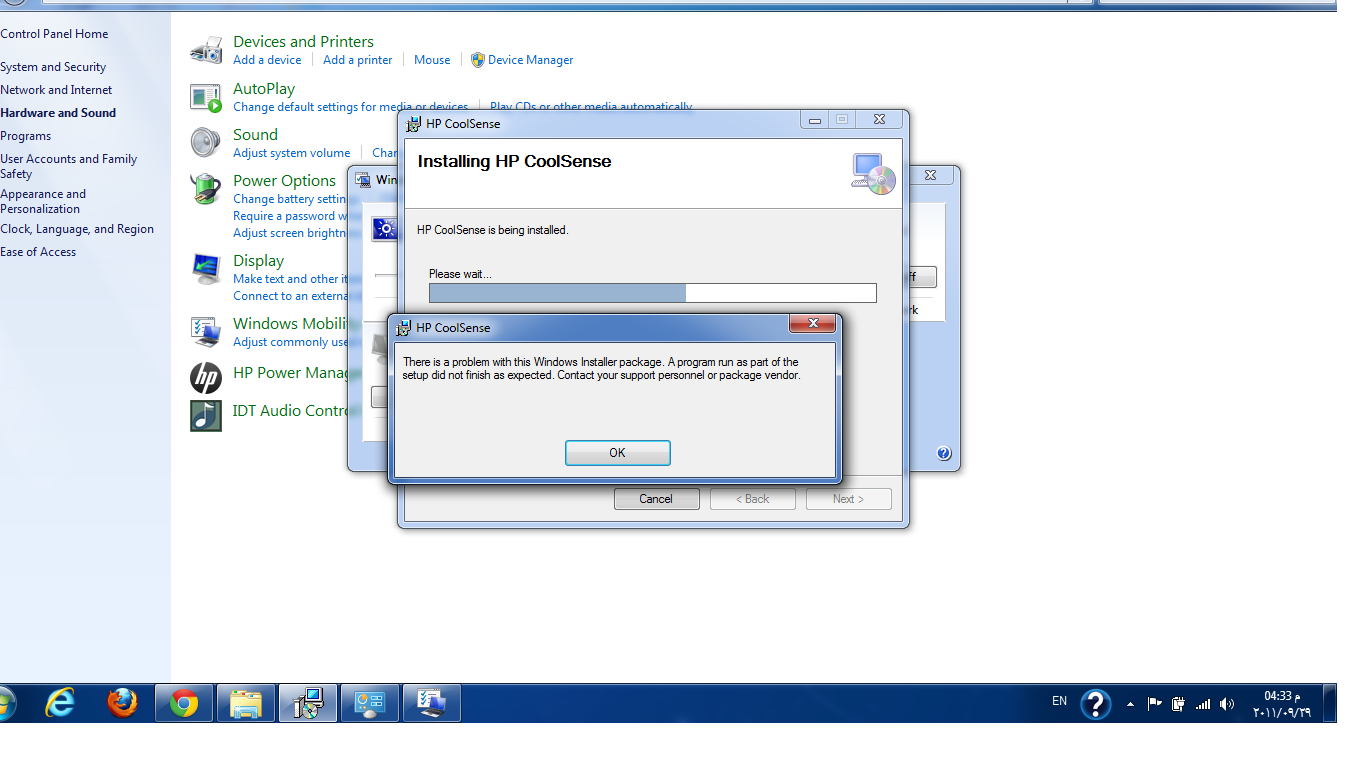This screenshot has height=768, width=1366.
Task: Show hidden system tray icons
Action: 1130,704
